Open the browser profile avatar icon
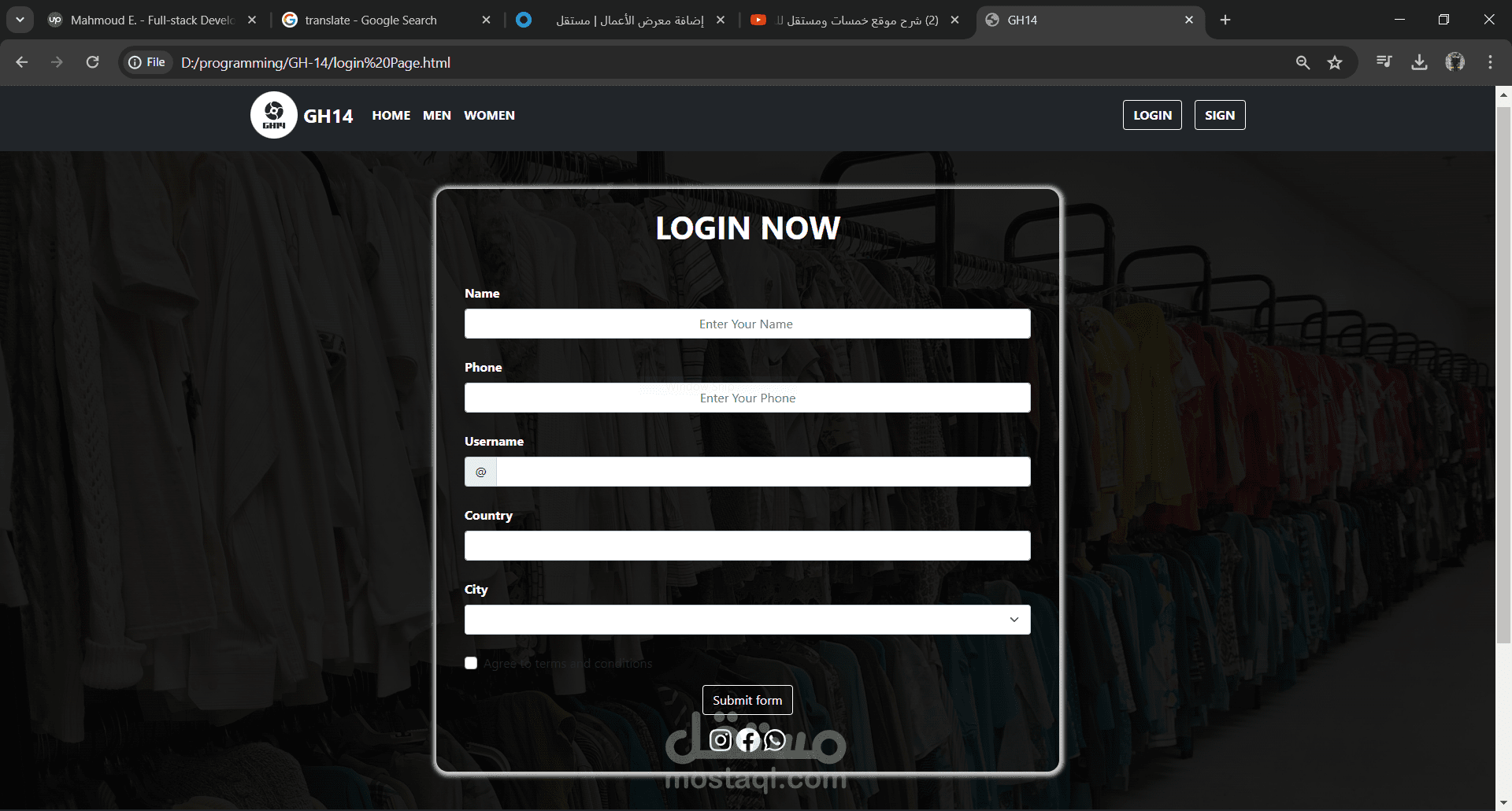The height and width of the screenshot is (811, 1512). pyautogui.click(x=1455, y=62)
